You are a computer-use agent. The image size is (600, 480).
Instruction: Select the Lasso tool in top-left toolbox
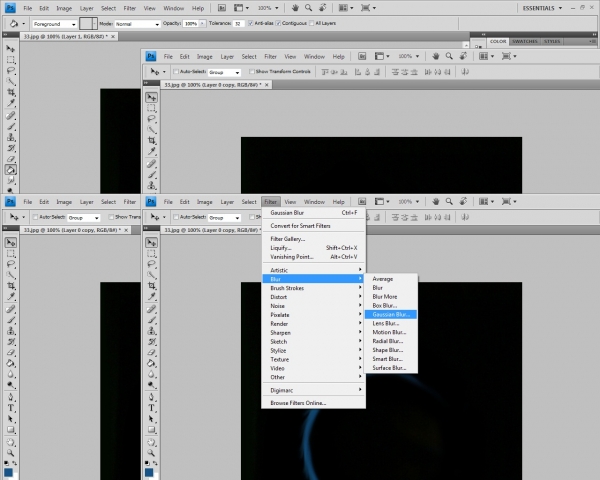pyautogui.click(x=11, y=70)
